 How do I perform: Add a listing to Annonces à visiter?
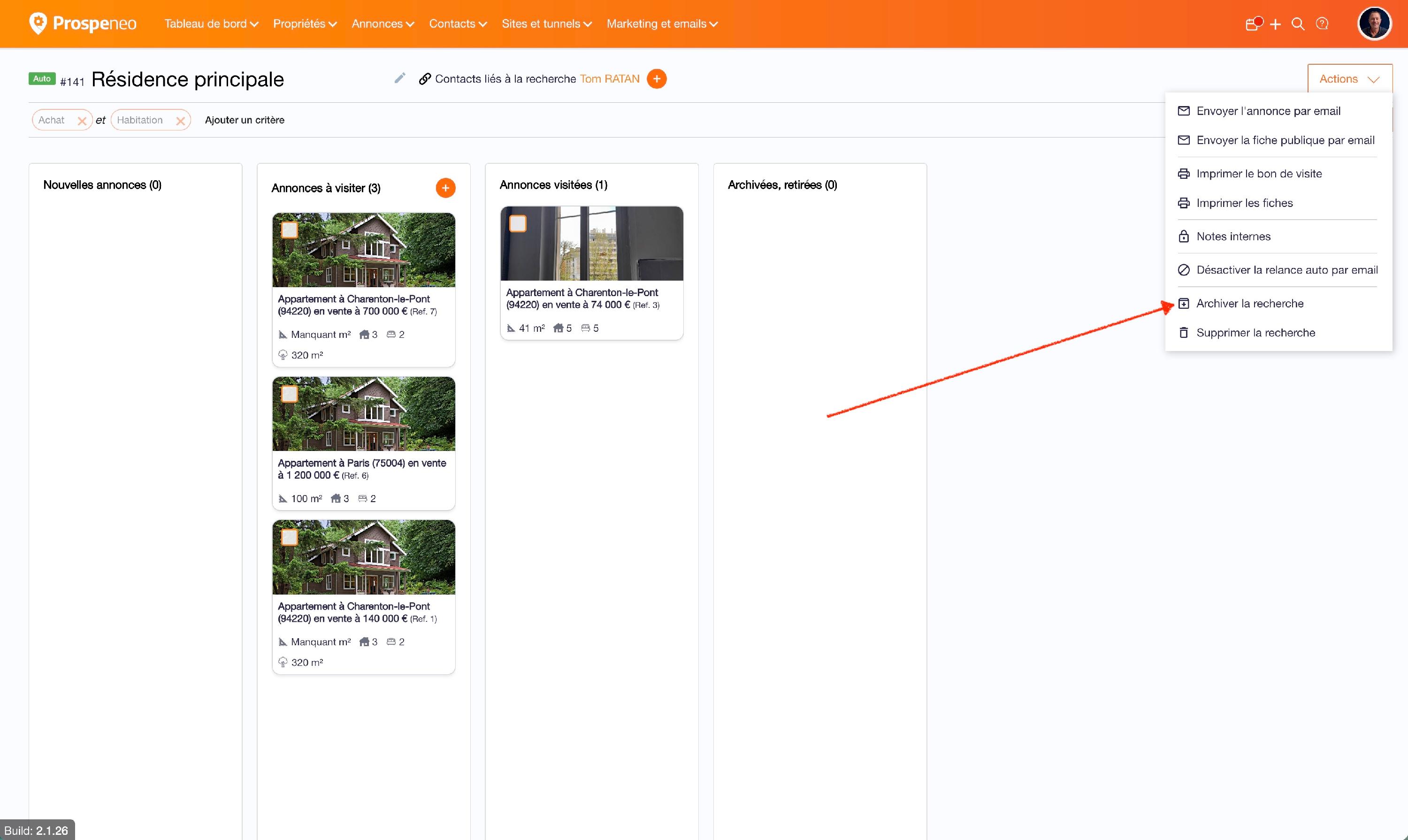pos(445,188)
